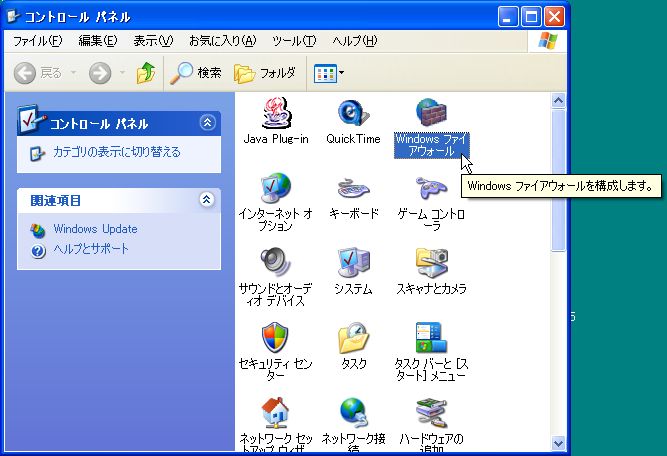Open the Windows Update link
The image size is (667, 456).
coord(95,229)
